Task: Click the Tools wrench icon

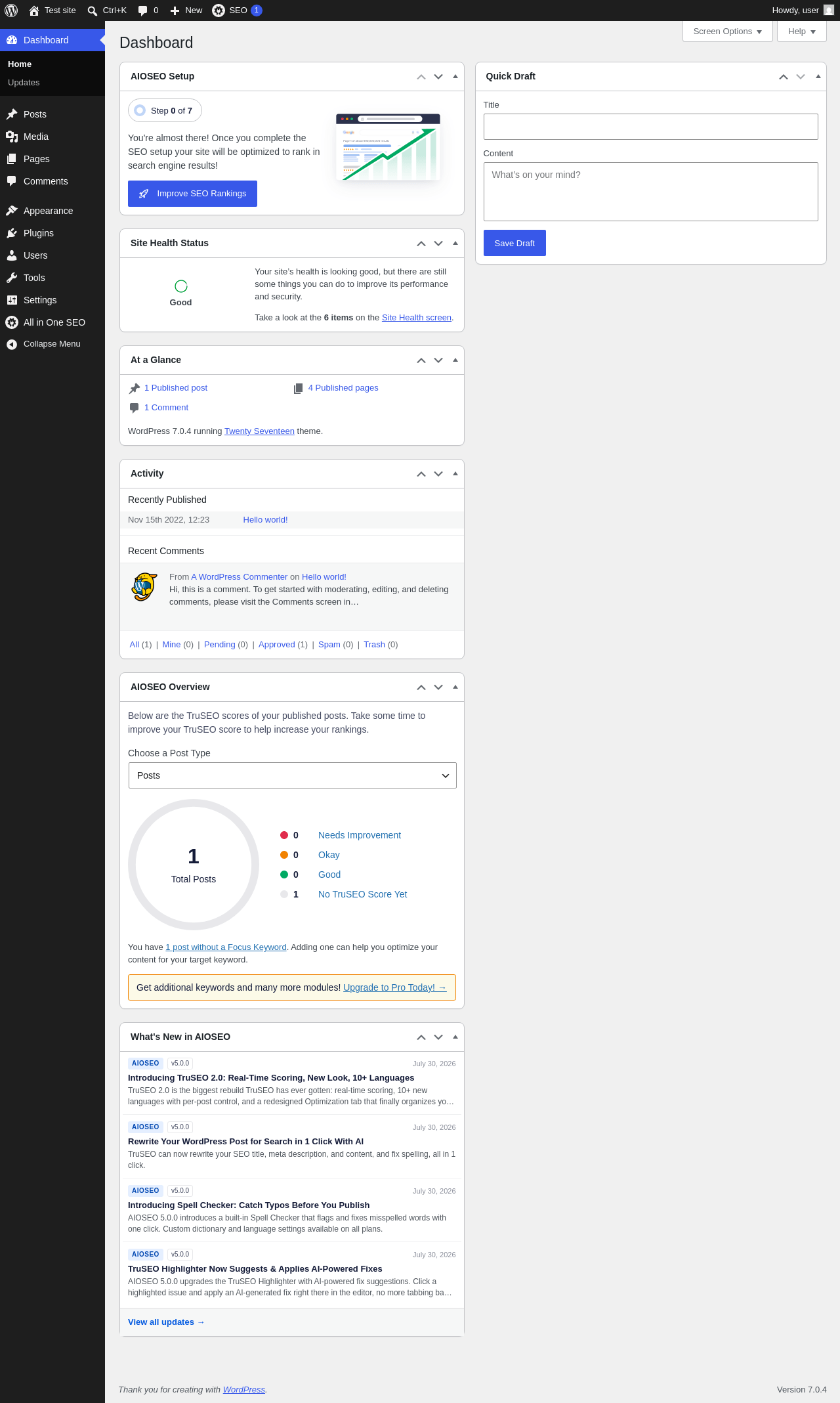Action: [12, 278]
